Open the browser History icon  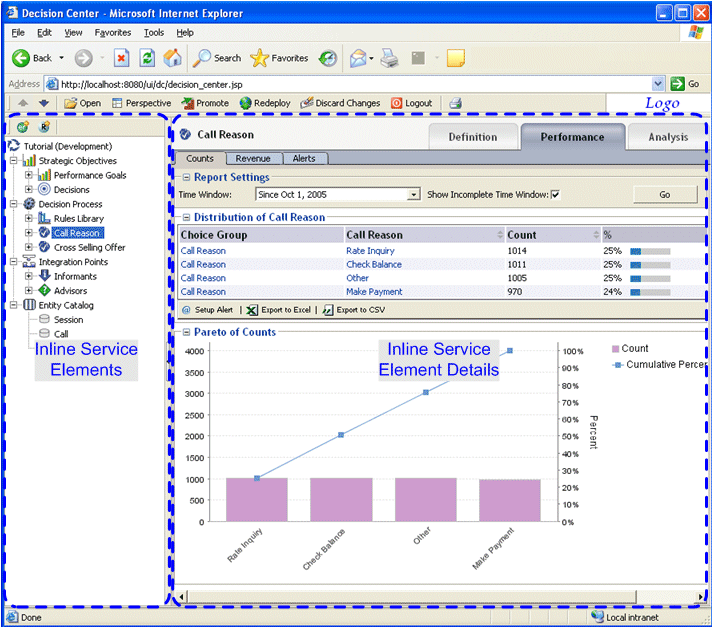coord(327,58)
